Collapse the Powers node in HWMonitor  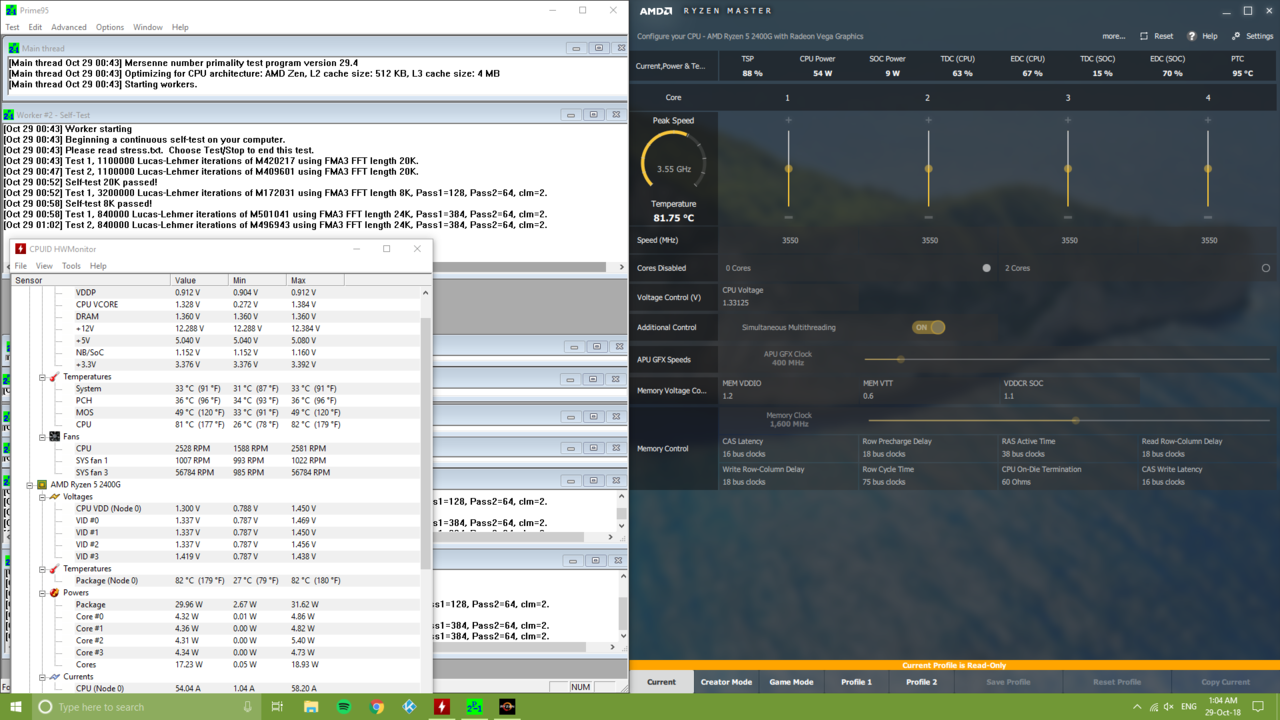(42, 593)
